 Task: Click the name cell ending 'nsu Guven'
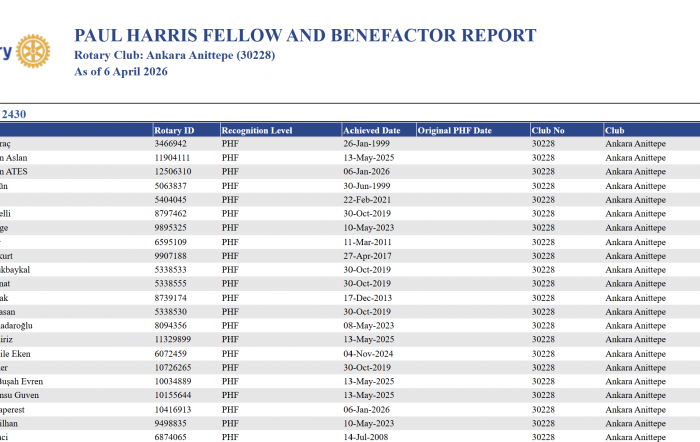19,395
